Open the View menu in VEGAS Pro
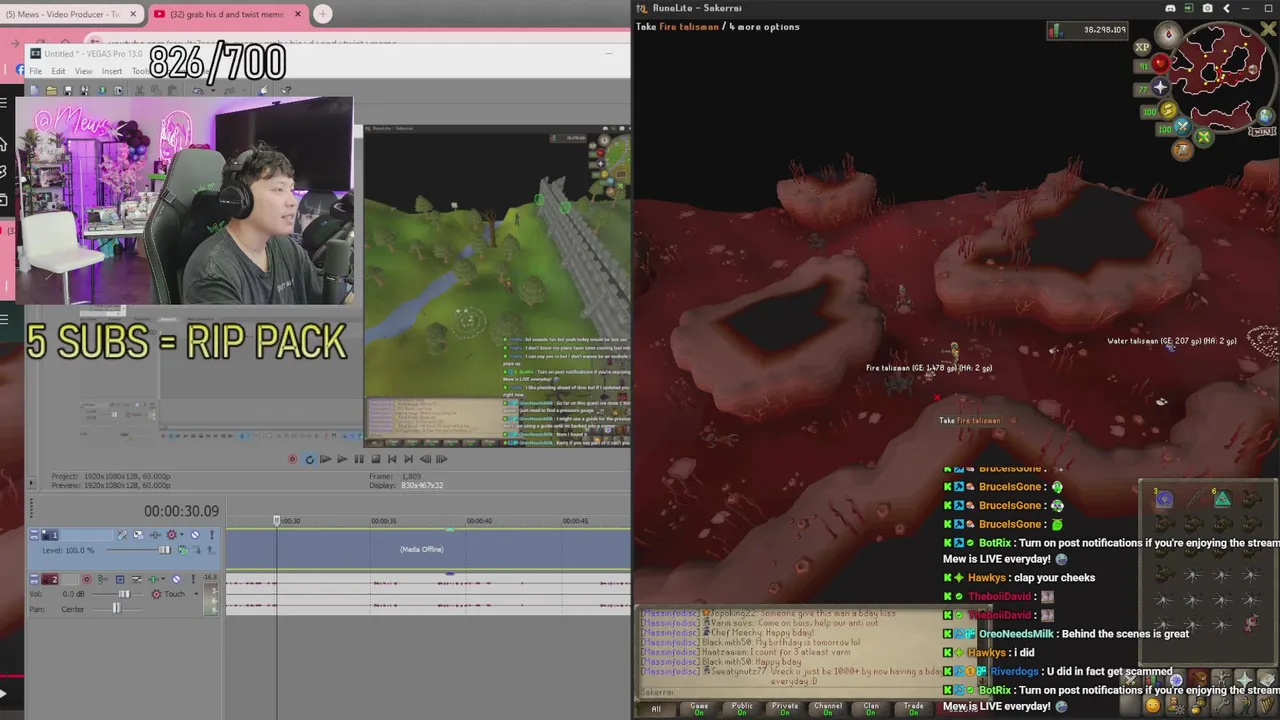Viewport: 1280px width, 720px height. [84, 71]
